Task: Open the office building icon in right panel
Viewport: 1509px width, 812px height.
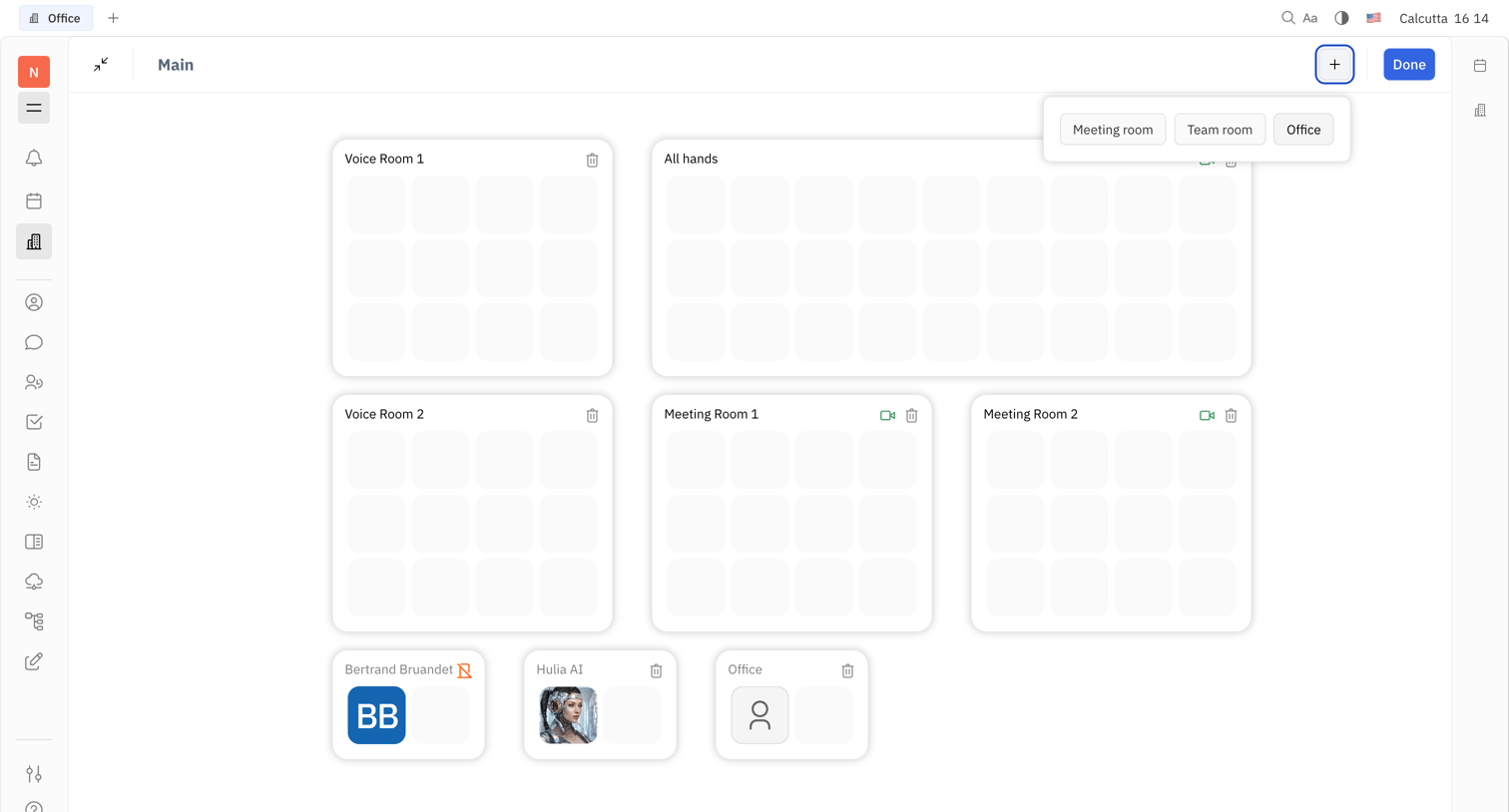Action: coord(1480,110)
